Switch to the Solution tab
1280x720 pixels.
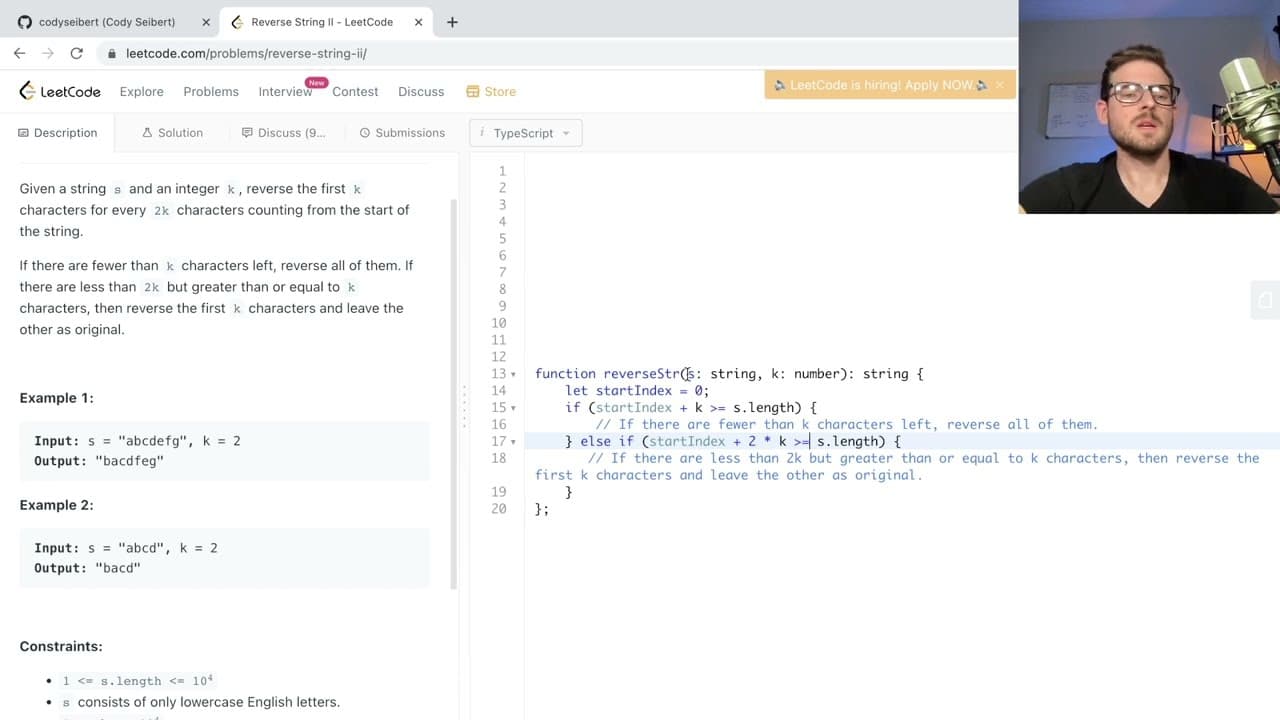click(x=172, y=133)
